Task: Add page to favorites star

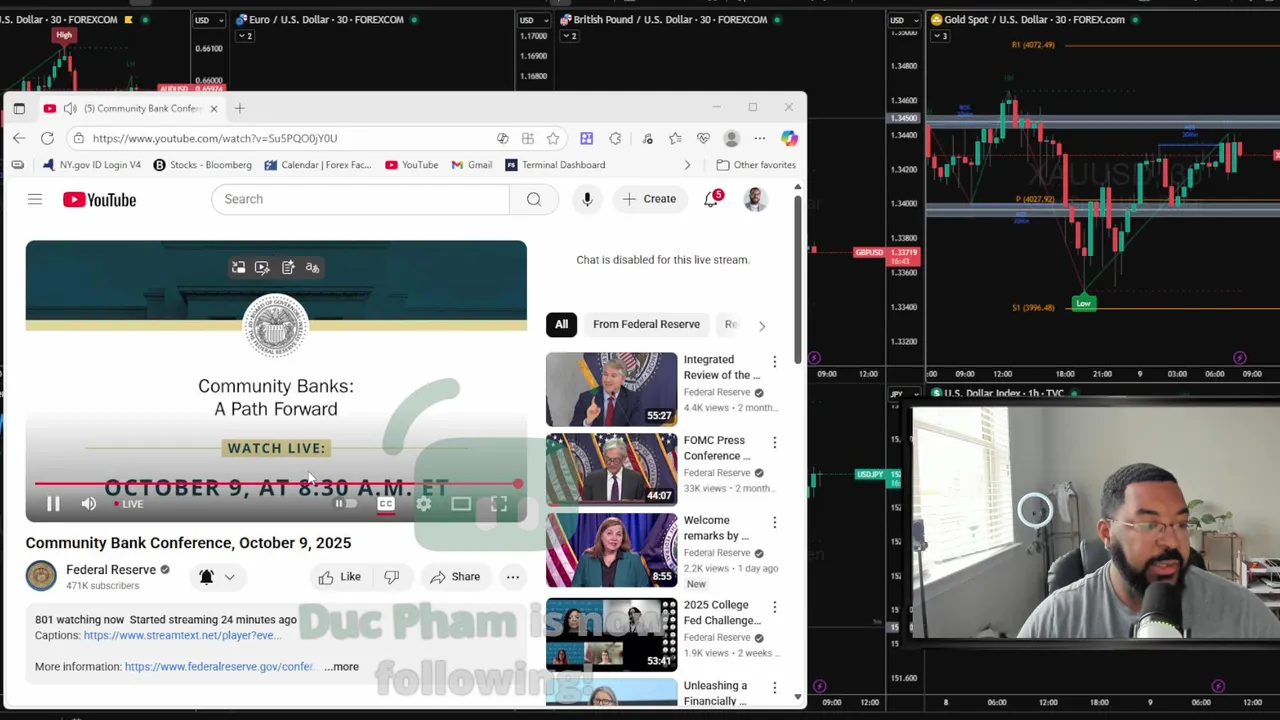Action: [x=553, y=138]
